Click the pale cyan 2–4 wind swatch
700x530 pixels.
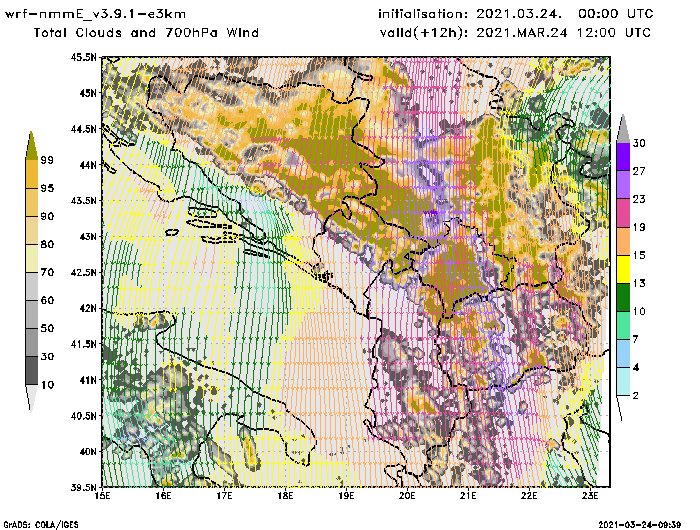(x=623, y=381)
